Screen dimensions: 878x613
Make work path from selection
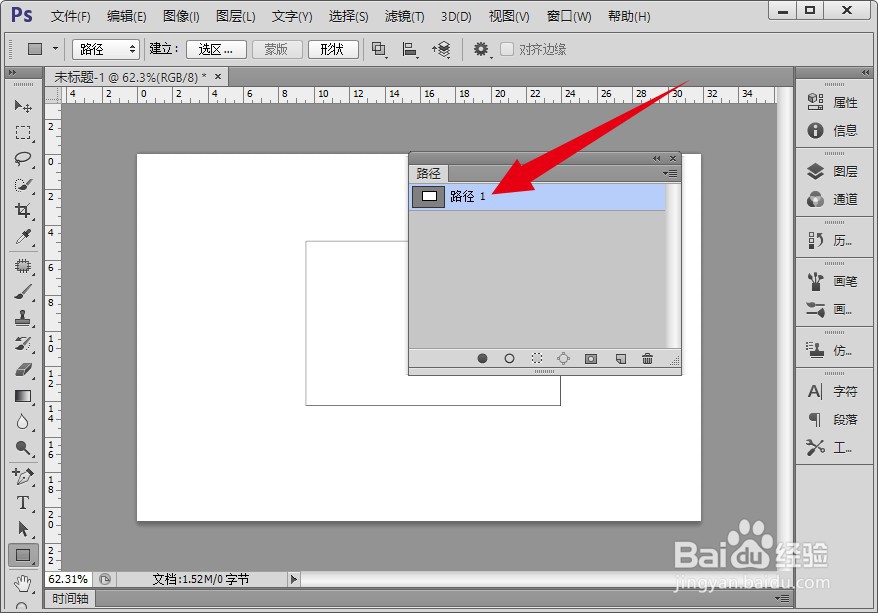[x=563, y=358]
